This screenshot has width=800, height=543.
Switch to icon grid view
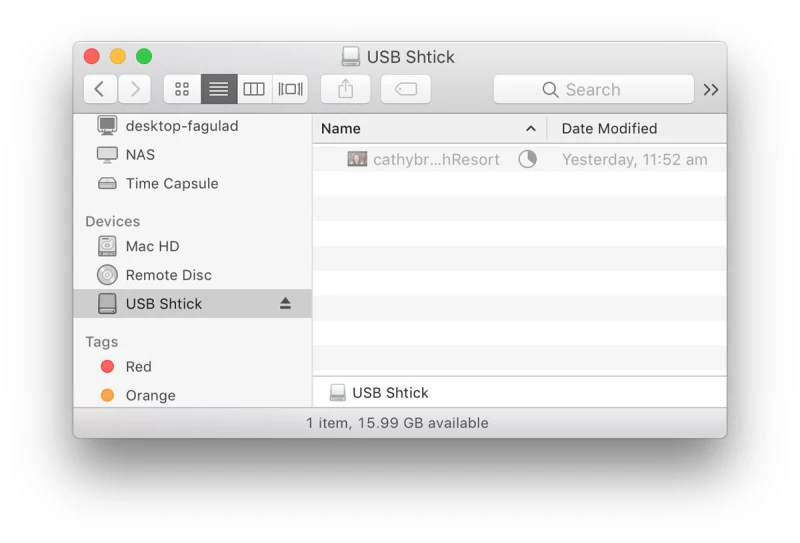click(182, 89)
